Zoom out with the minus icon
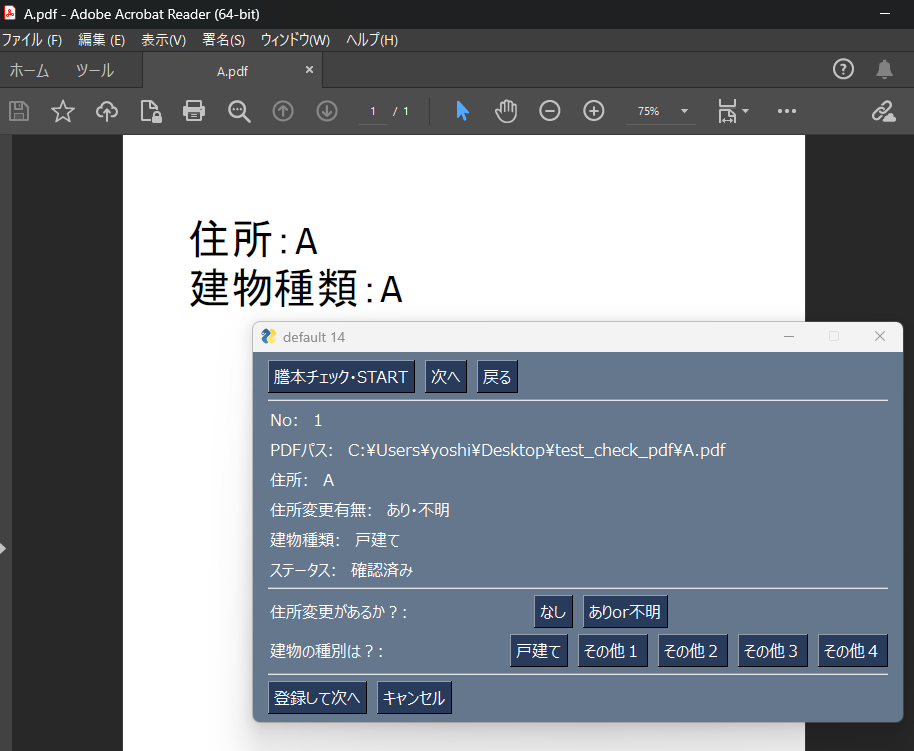This screenshot has height=751, width=914. pyautogui.click(x=550, y=111)
